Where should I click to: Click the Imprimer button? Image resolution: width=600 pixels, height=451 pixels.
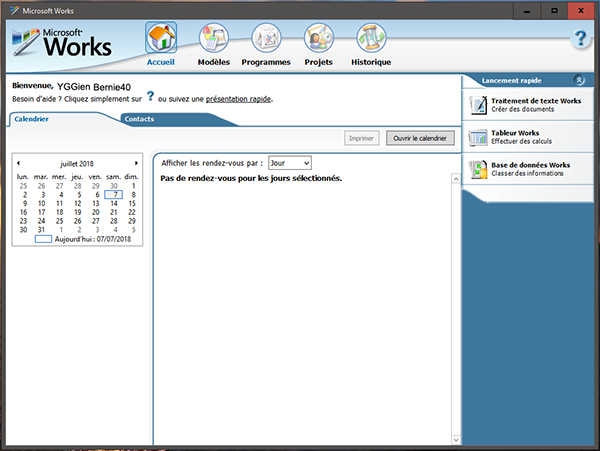[x=362, y=138]
